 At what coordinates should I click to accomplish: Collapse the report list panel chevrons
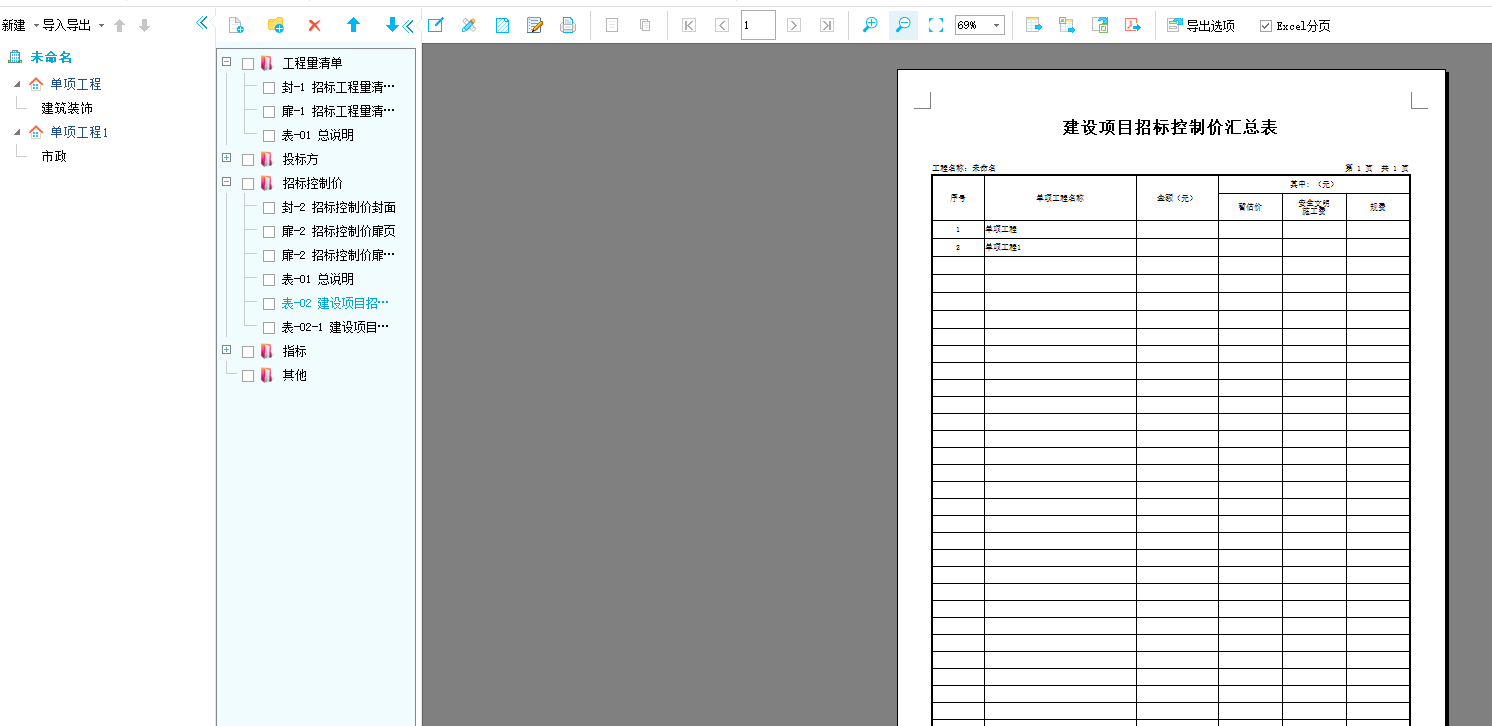[408, 25]
